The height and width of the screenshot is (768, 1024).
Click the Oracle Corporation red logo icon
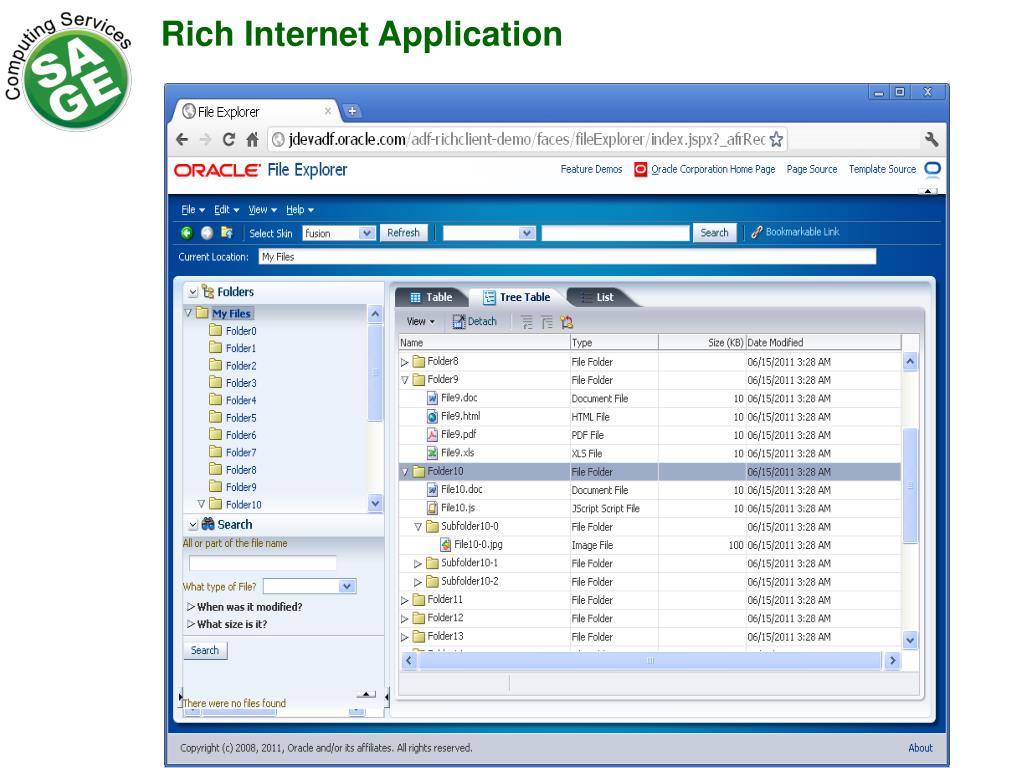point(641,169)
